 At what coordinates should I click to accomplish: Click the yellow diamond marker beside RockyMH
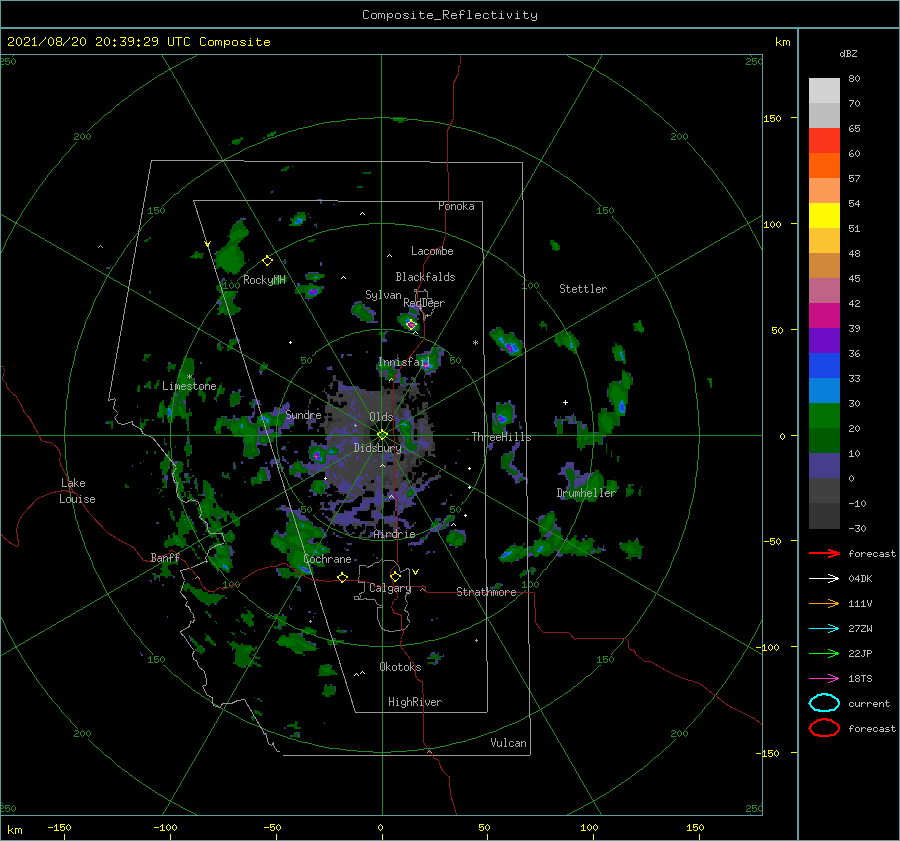click(267, 261)
